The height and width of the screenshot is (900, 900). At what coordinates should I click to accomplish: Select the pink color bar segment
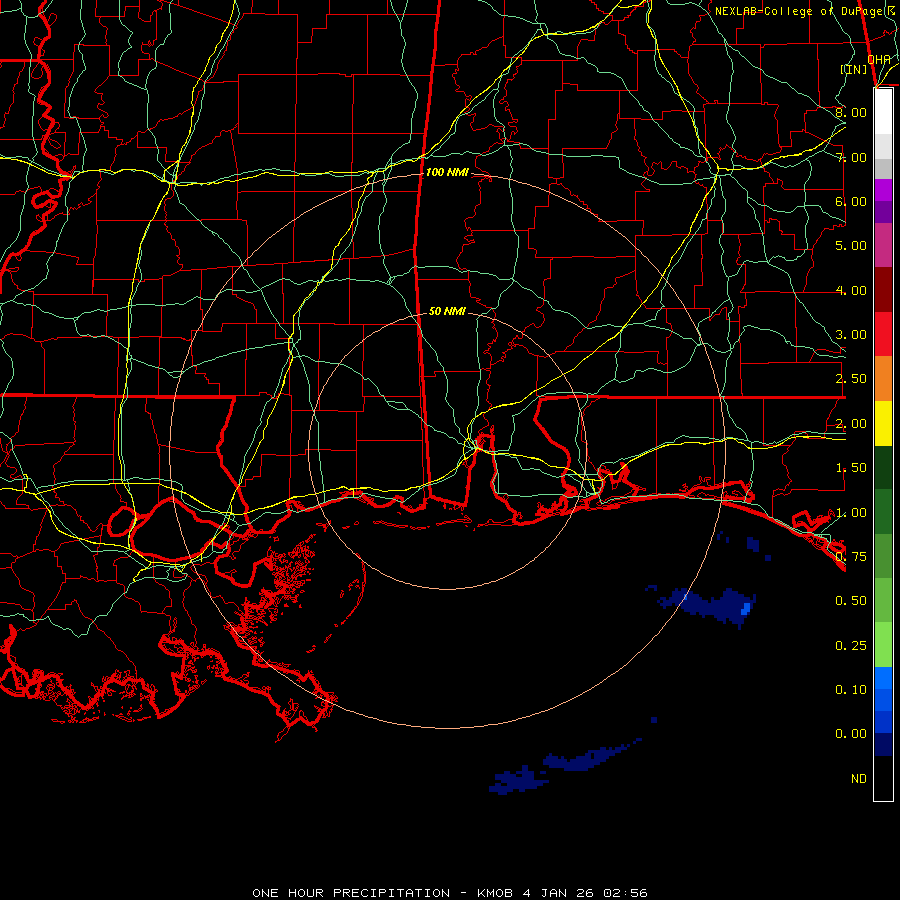pos(883,245)
